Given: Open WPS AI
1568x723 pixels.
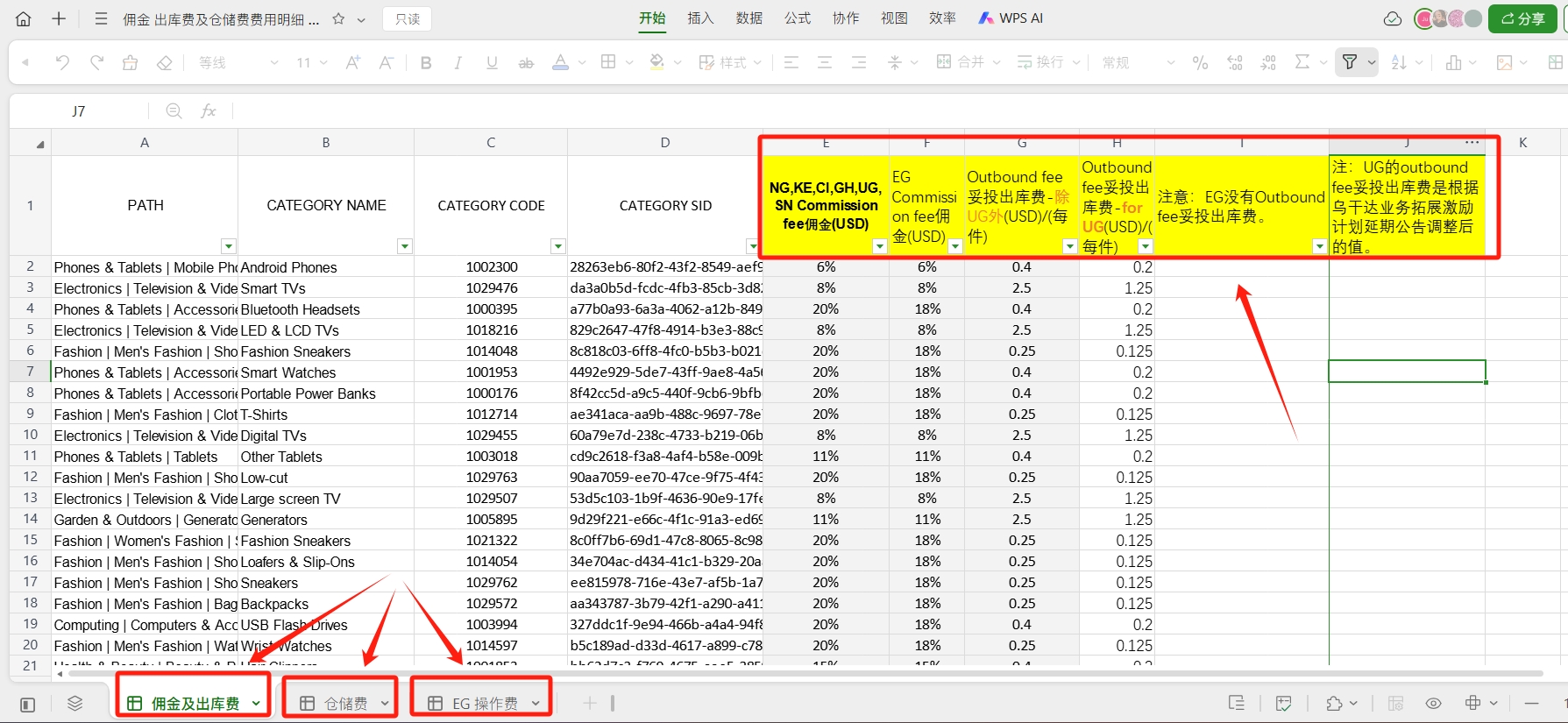Looking at the screenshot, I should (x=1011, y=18).
